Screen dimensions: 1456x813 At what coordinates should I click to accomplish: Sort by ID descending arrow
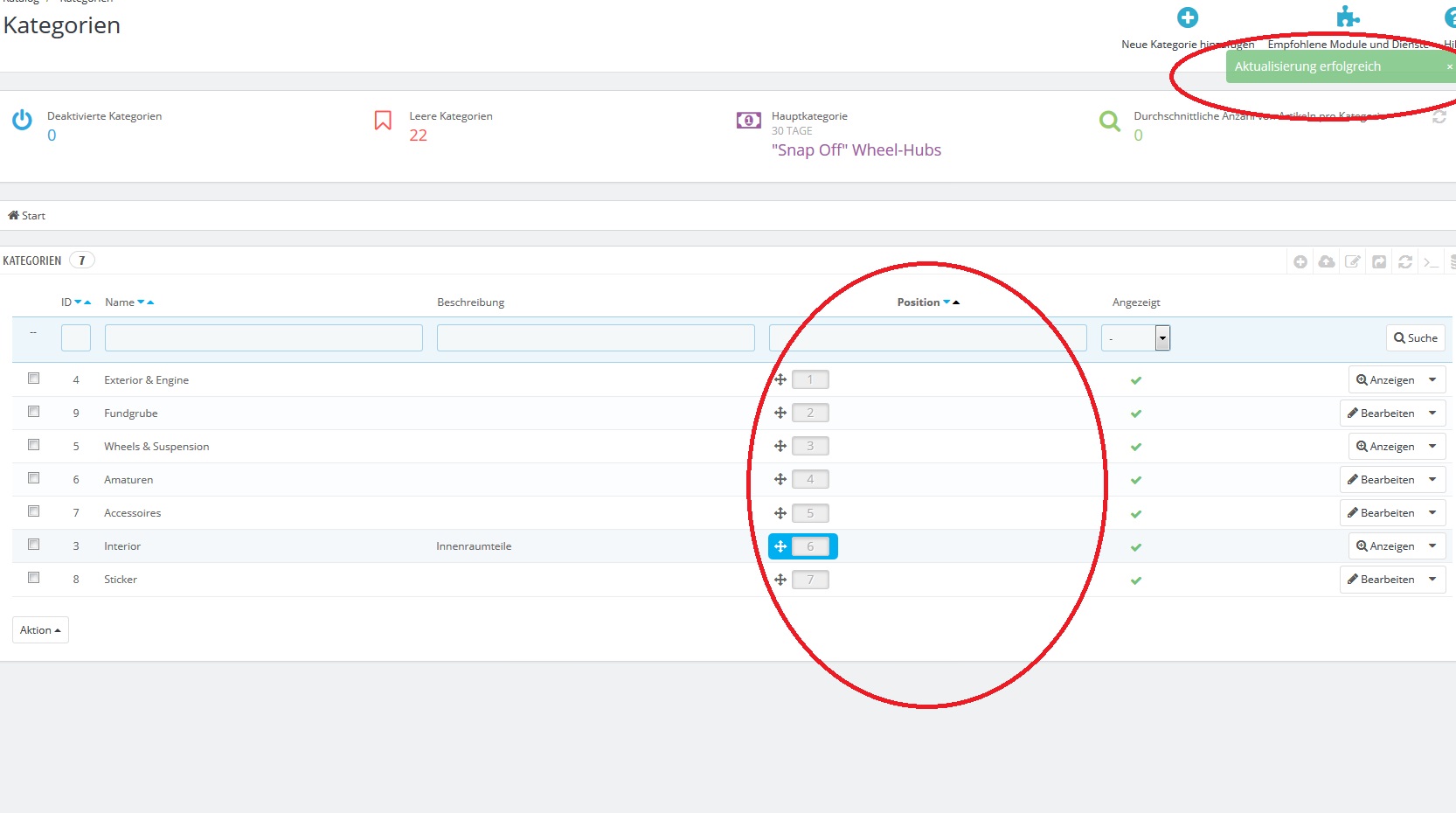pos(78,302)
